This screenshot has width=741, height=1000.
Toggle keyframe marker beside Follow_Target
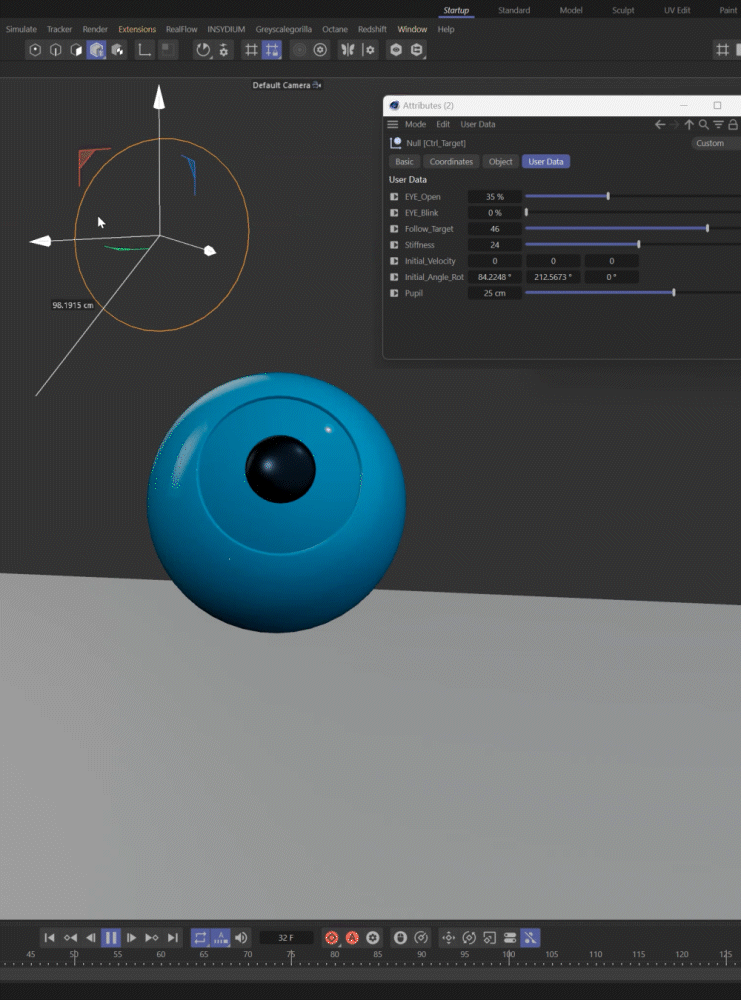[394, 229]
